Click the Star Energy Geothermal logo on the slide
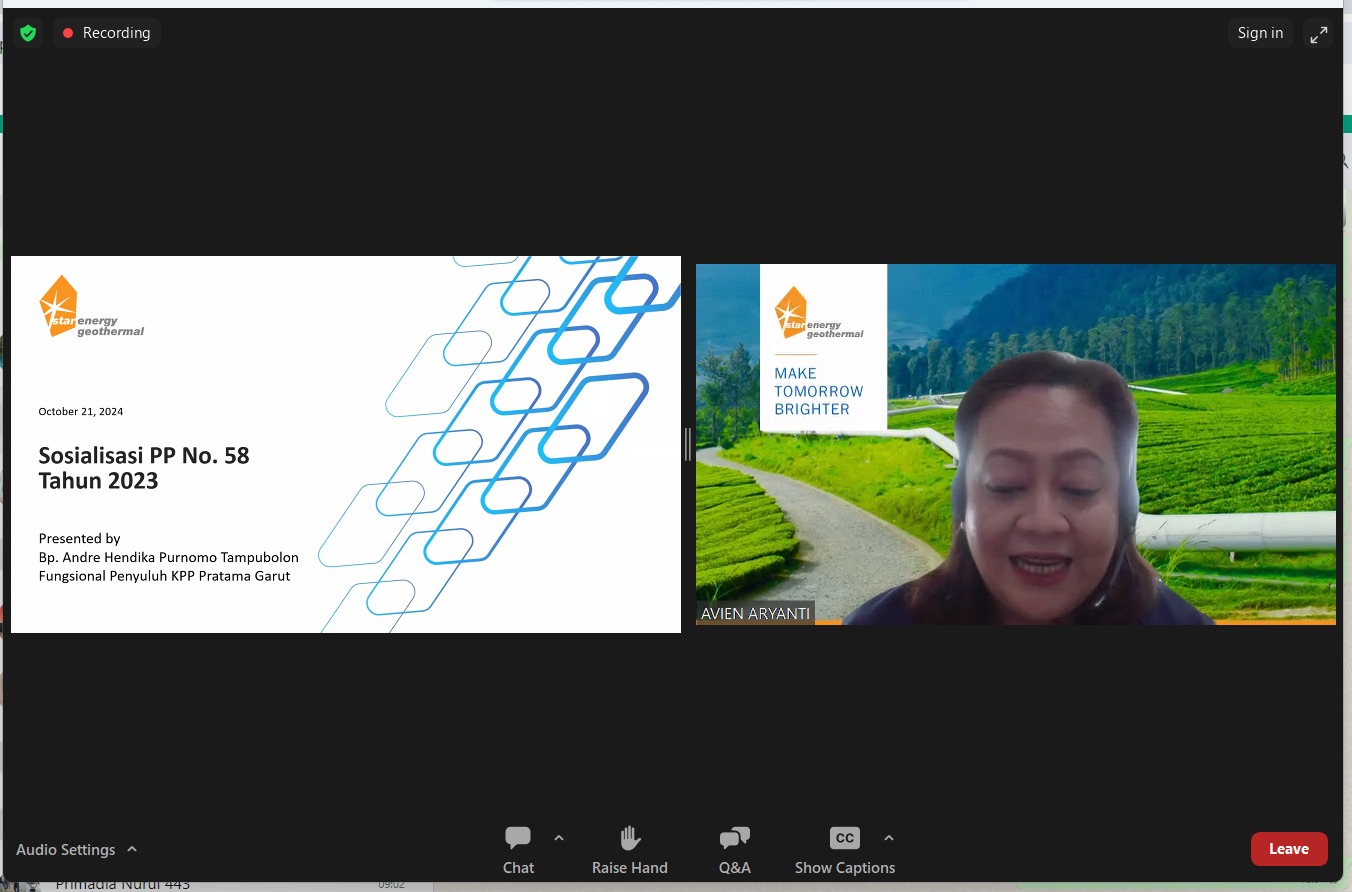The image size is (1352, 892). [91, 308]
